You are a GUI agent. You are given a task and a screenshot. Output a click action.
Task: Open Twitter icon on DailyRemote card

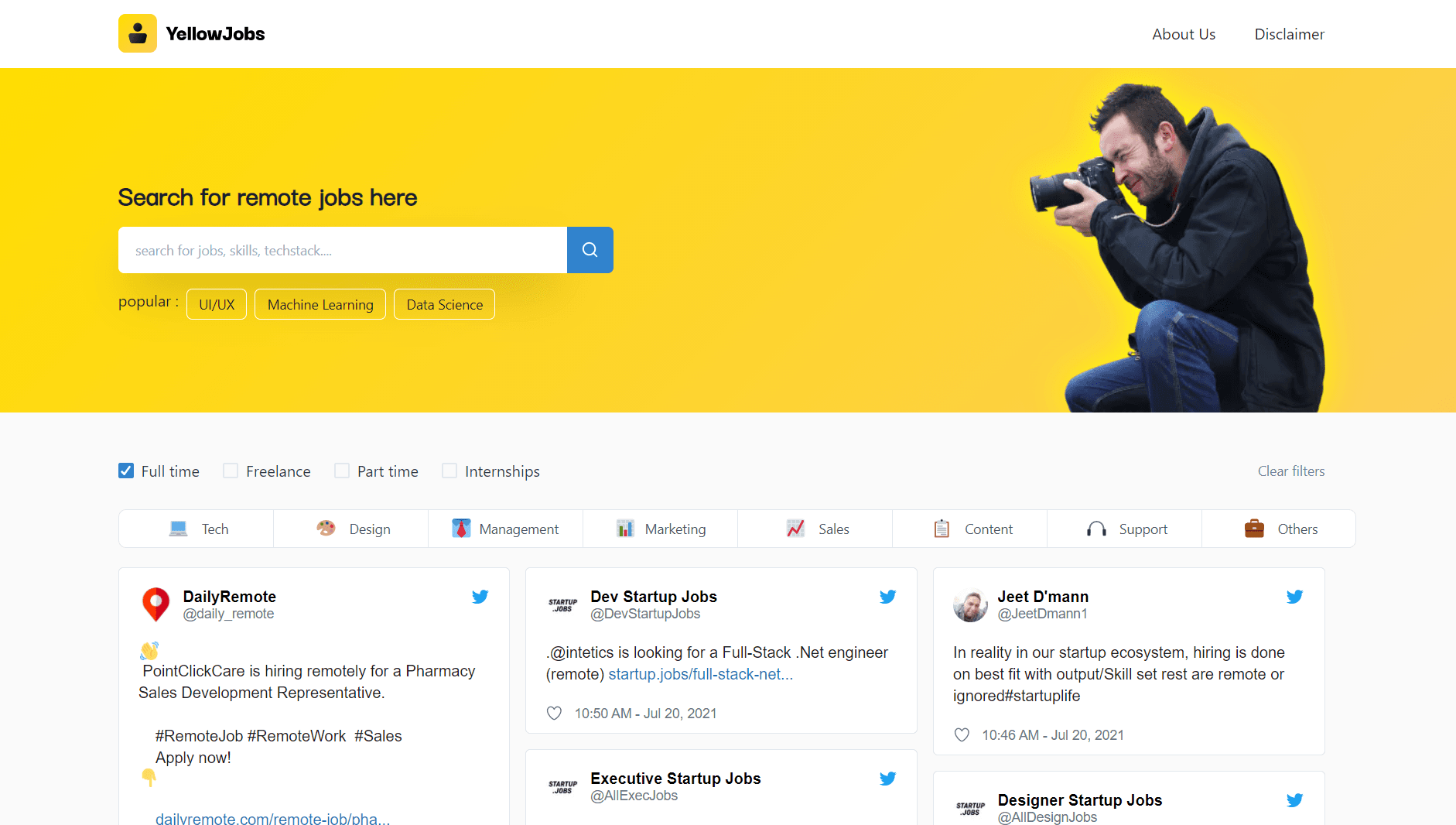click(480, 597)
